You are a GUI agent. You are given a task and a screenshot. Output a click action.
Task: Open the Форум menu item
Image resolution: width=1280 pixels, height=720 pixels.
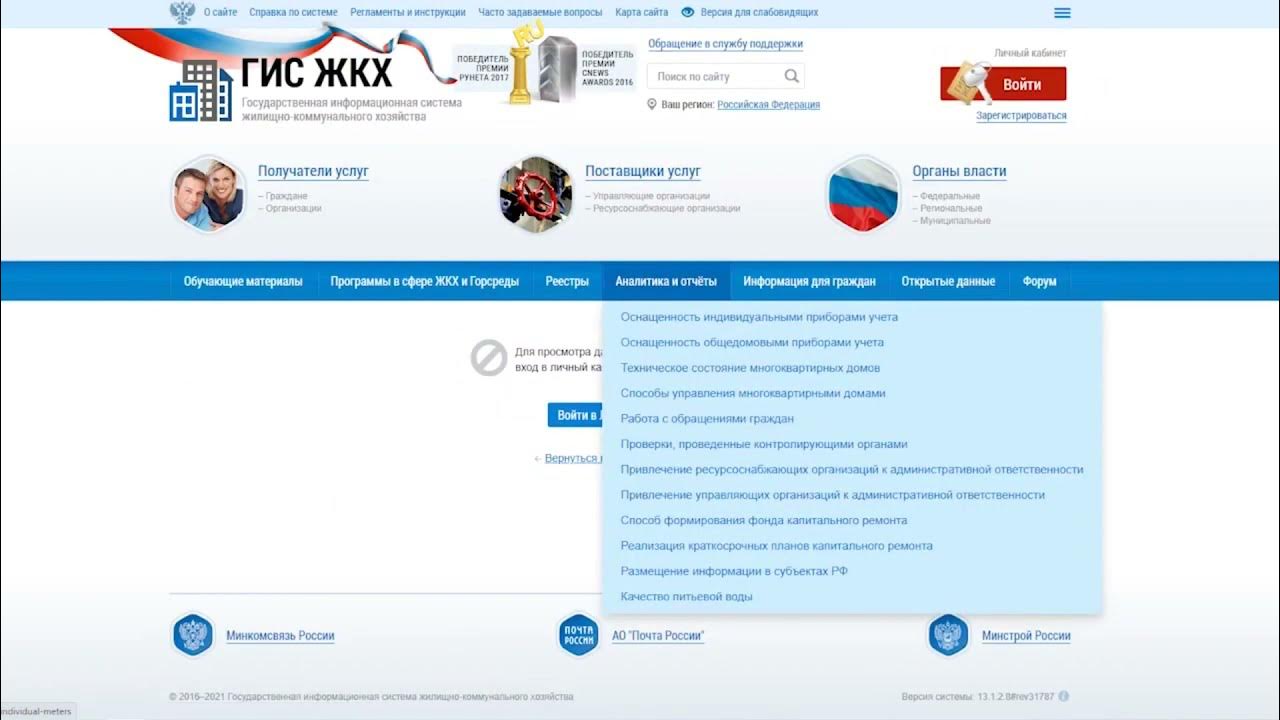pyautogui.click(x=1039, y=281)
